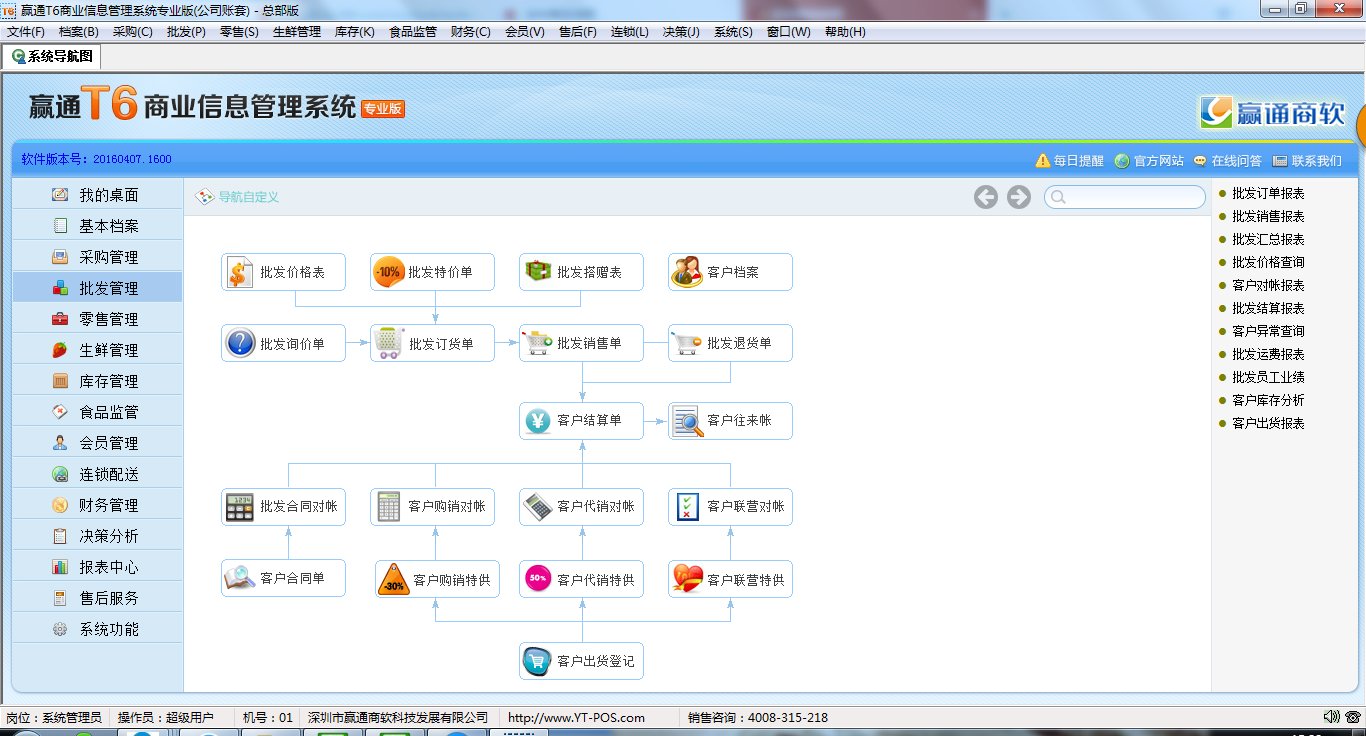This screenshot has width=1366, height=736.
Task: Switch to 系统导航图 tab
Action: 52,57
